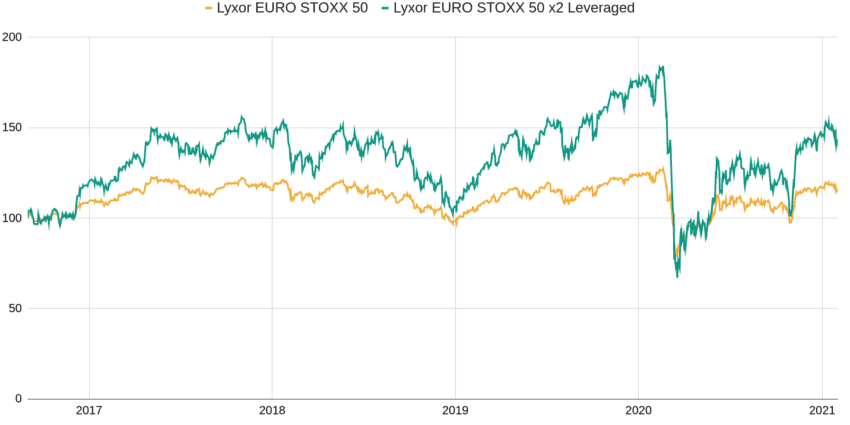Click the teal line's peak in late 2017

tap(242, 116)
